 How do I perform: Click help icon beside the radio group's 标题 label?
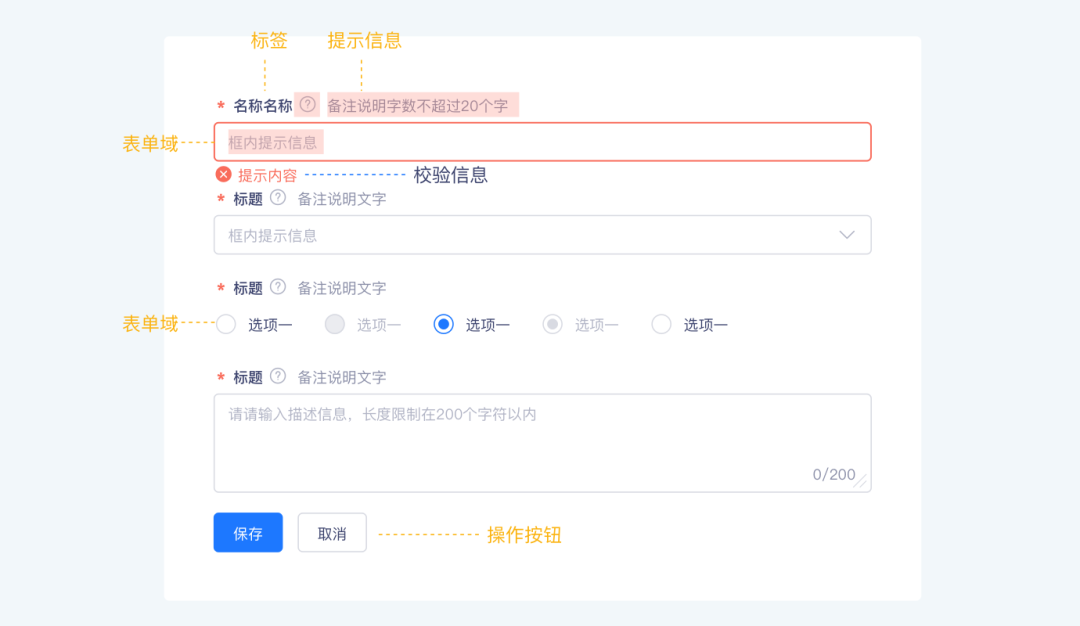pyautogui.click(x=278, y=287)
